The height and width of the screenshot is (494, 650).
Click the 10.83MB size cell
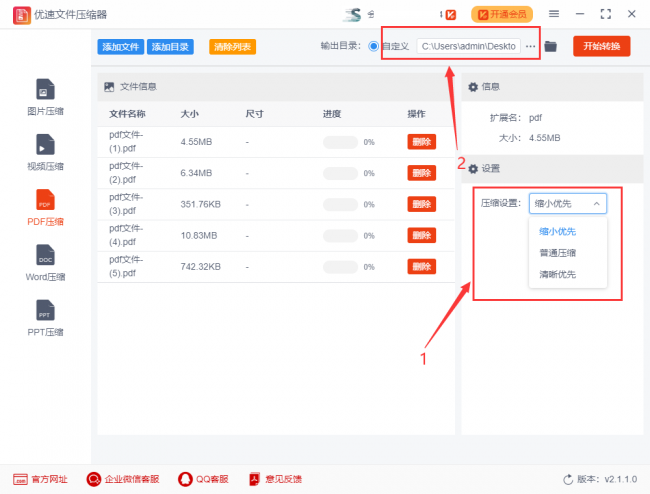click(x=199, y=235)
